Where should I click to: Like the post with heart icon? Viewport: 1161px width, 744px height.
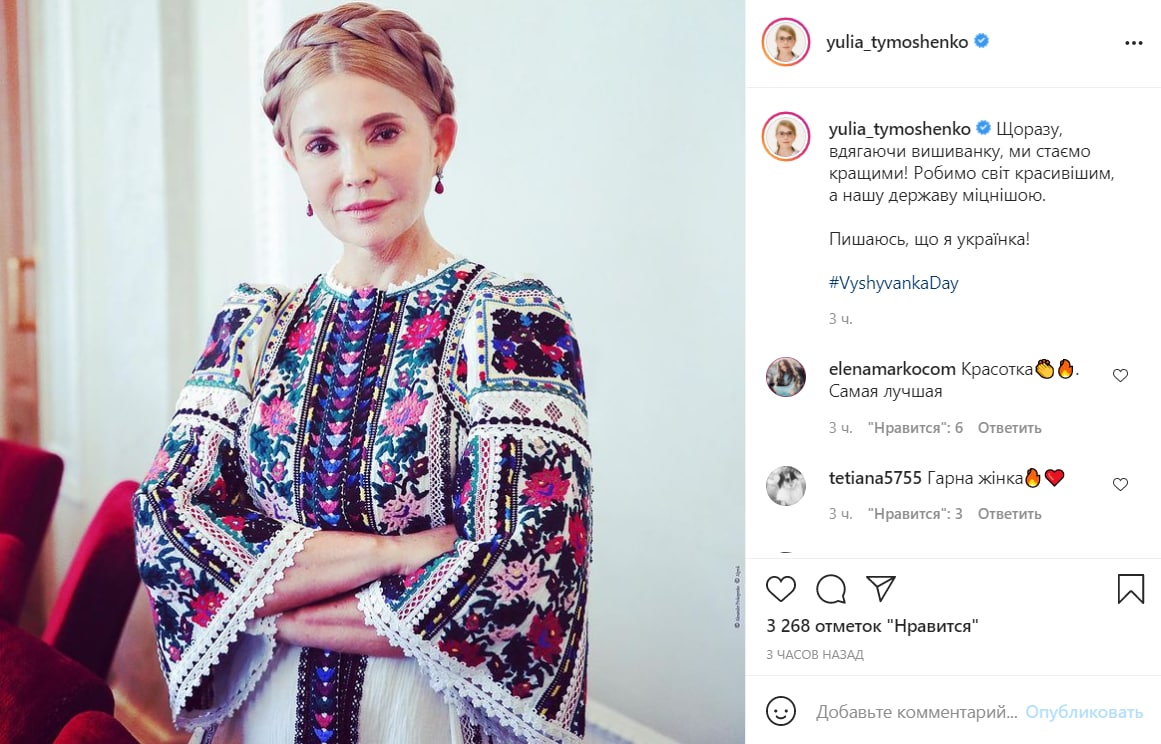[780, 589]
